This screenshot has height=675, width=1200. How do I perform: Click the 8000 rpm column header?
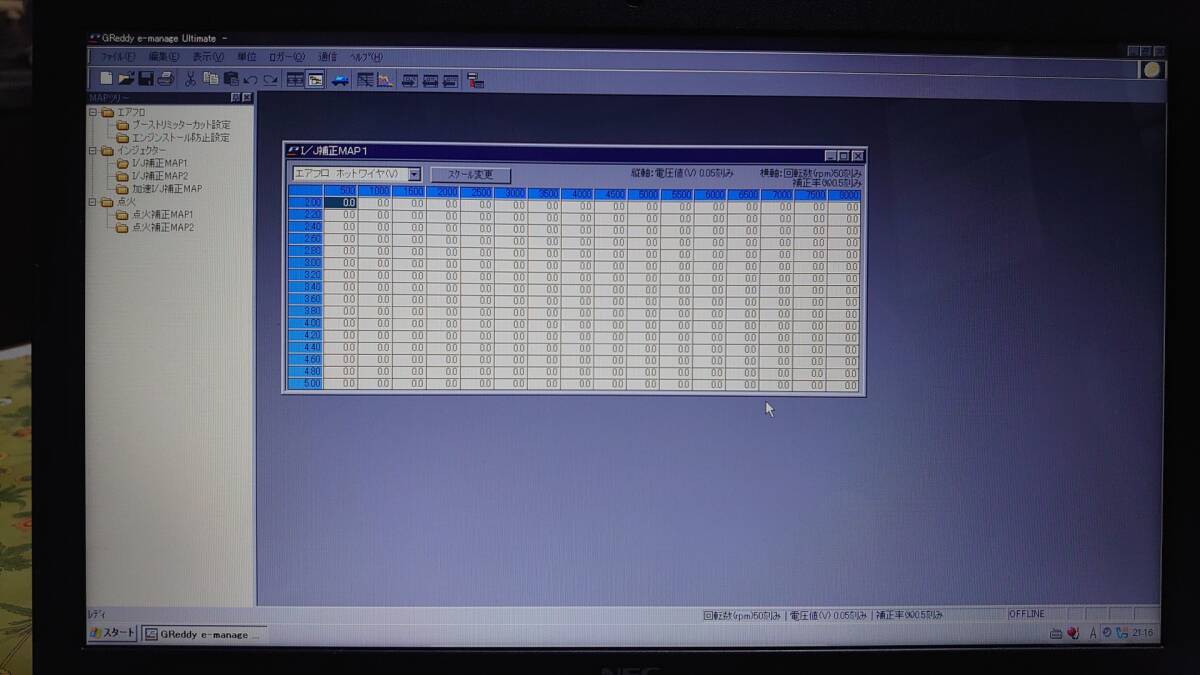[844, 194]
